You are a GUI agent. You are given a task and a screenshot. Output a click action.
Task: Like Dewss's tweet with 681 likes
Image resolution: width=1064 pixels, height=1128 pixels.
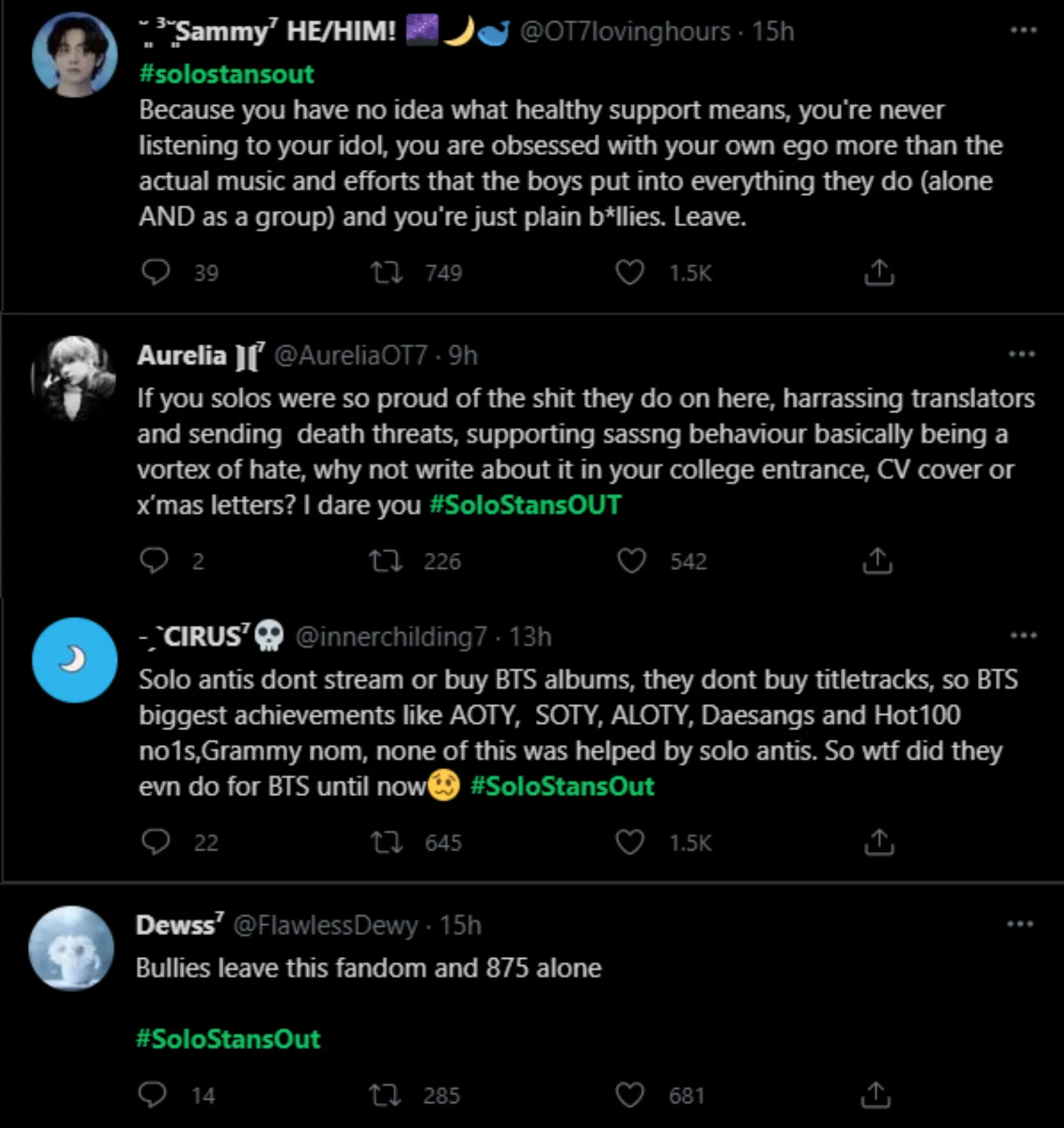629,1095
